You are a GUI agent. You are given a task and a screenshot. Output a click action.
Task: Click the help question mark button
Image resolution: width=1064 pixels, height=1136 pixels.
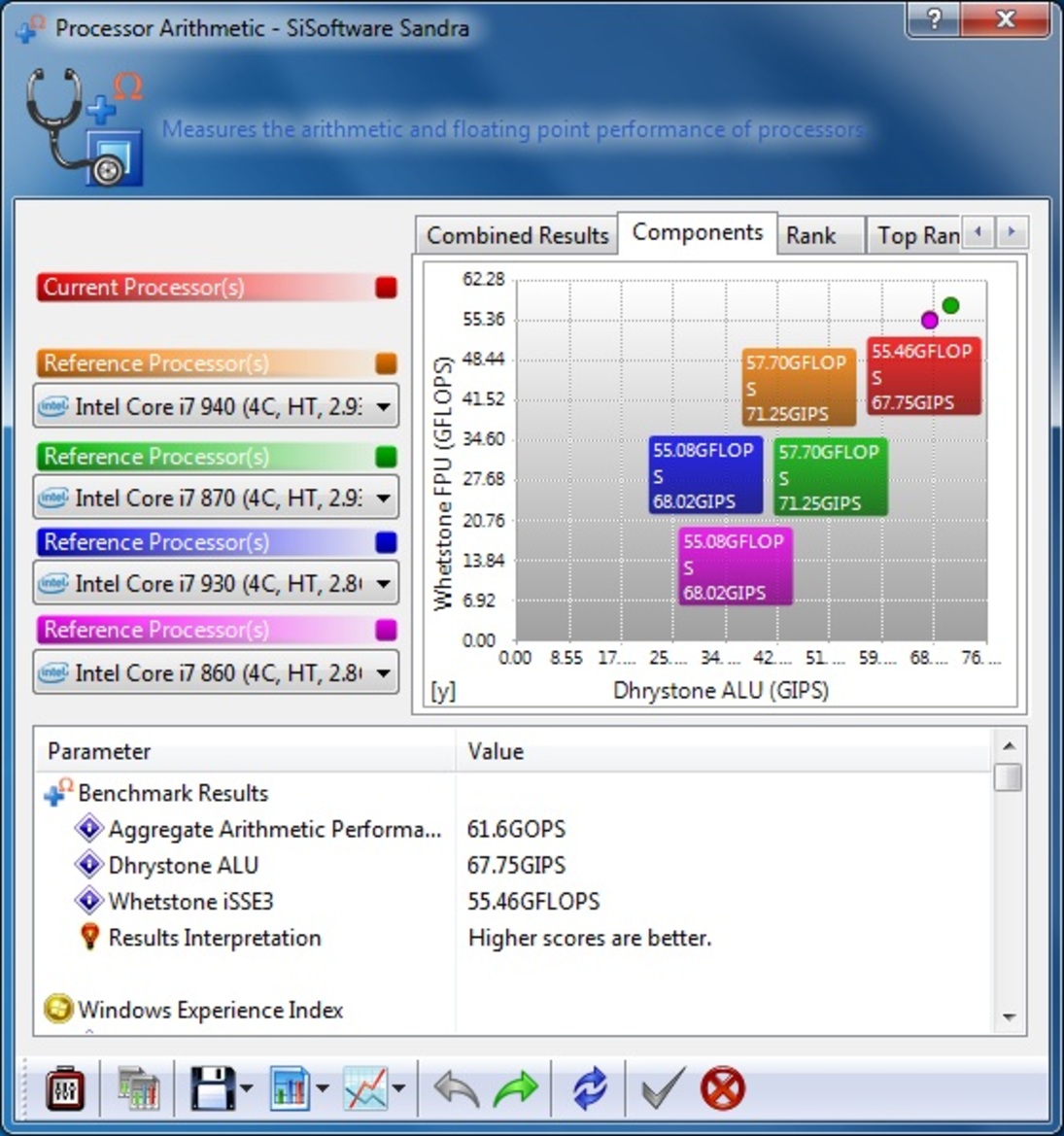933,19
